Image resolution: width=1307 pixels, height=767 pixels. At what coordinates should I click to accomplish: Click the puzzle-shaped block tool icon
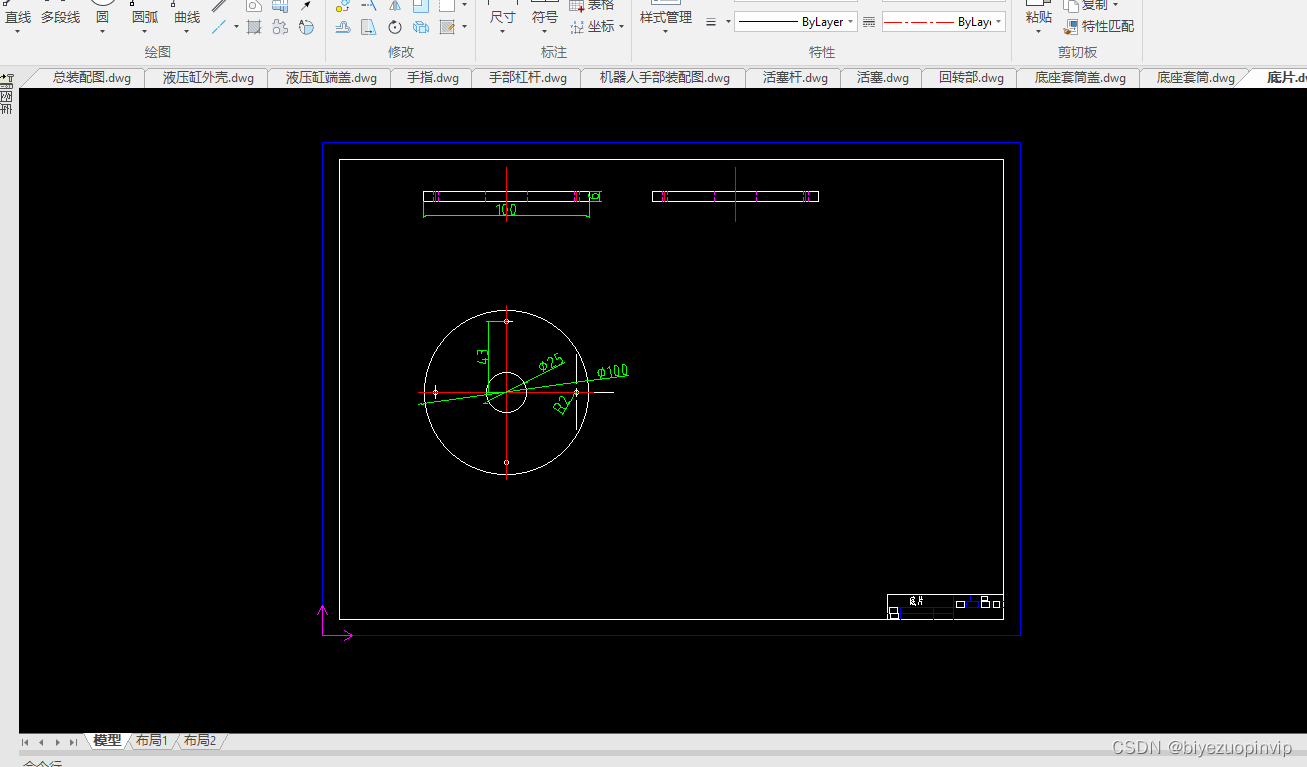280,27
